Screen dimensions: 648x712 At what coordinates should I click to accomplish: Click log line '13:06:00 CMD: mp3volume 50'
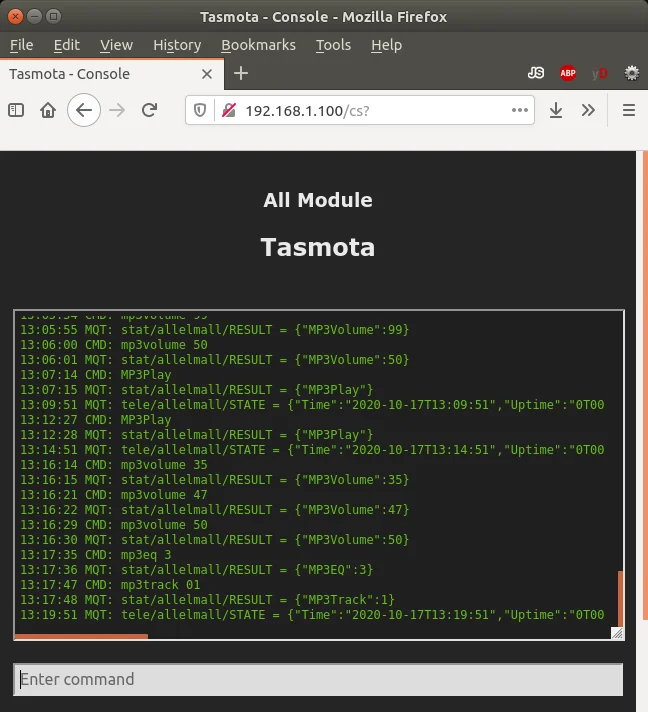tap(114, 345)
